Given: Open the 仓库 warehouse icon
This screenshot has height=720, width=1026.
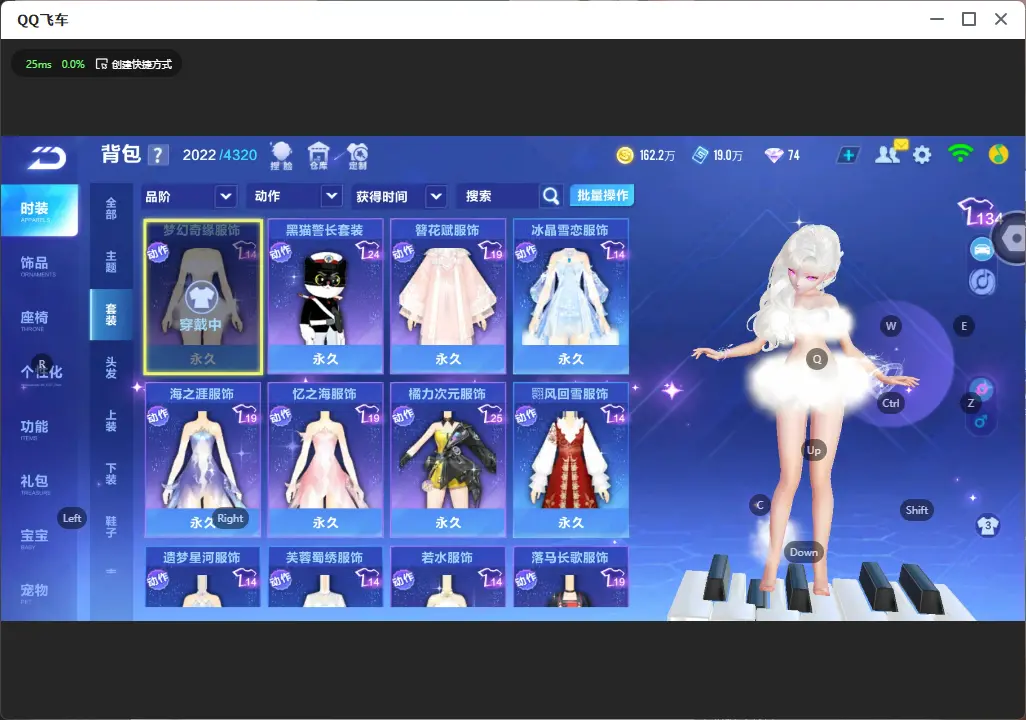Looking at the screenshot, I should [319, 155].
